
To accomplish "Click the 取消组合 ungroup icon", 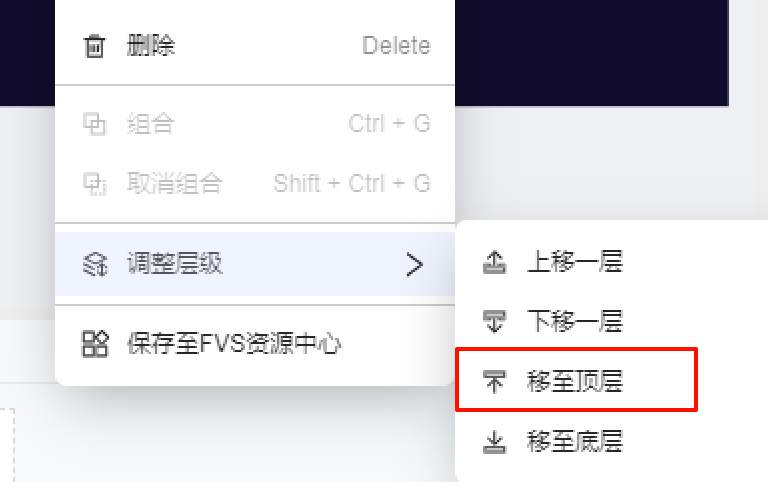I will (95, 184).
